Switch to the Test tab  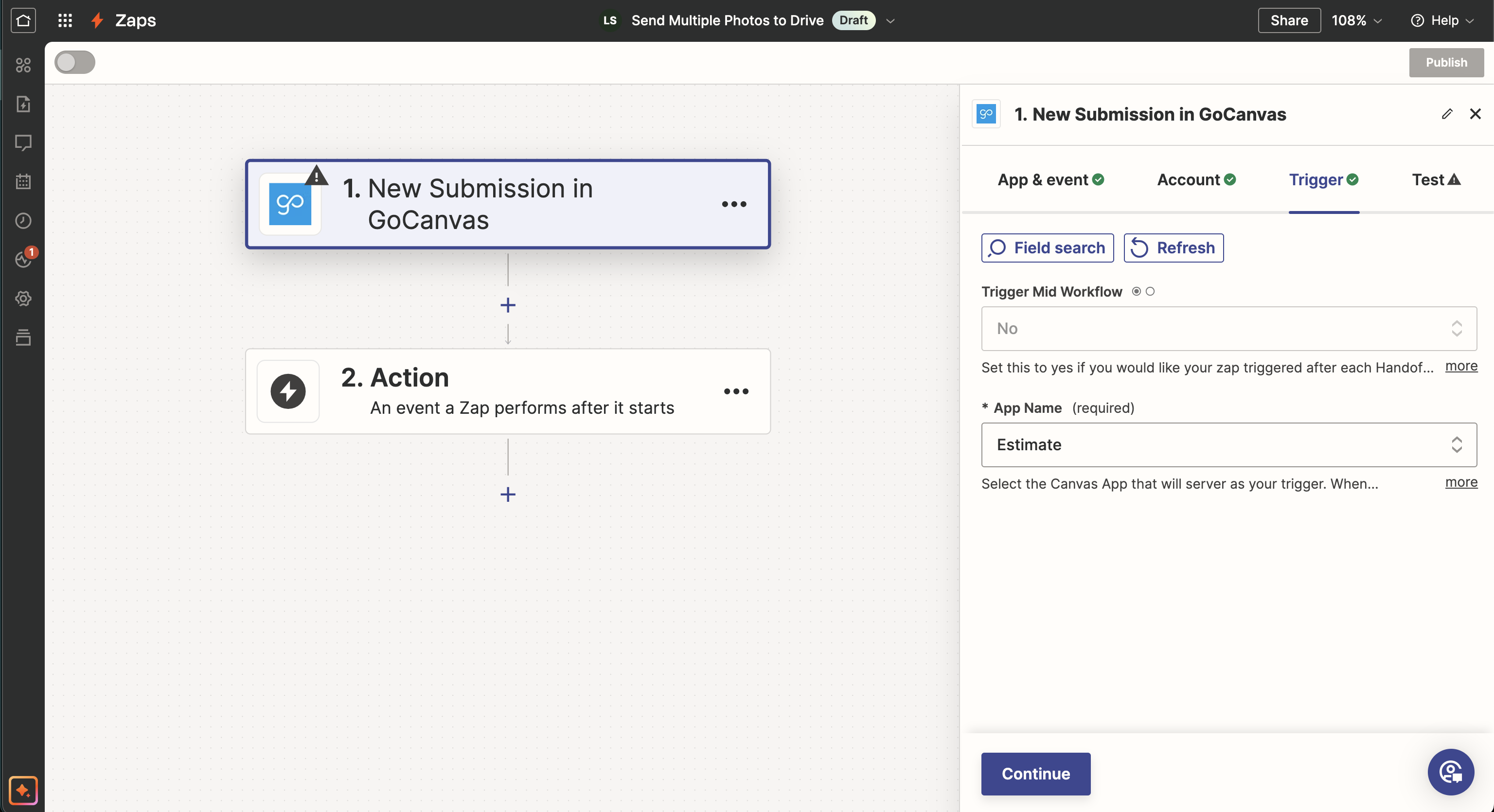tap(1436, 180)
